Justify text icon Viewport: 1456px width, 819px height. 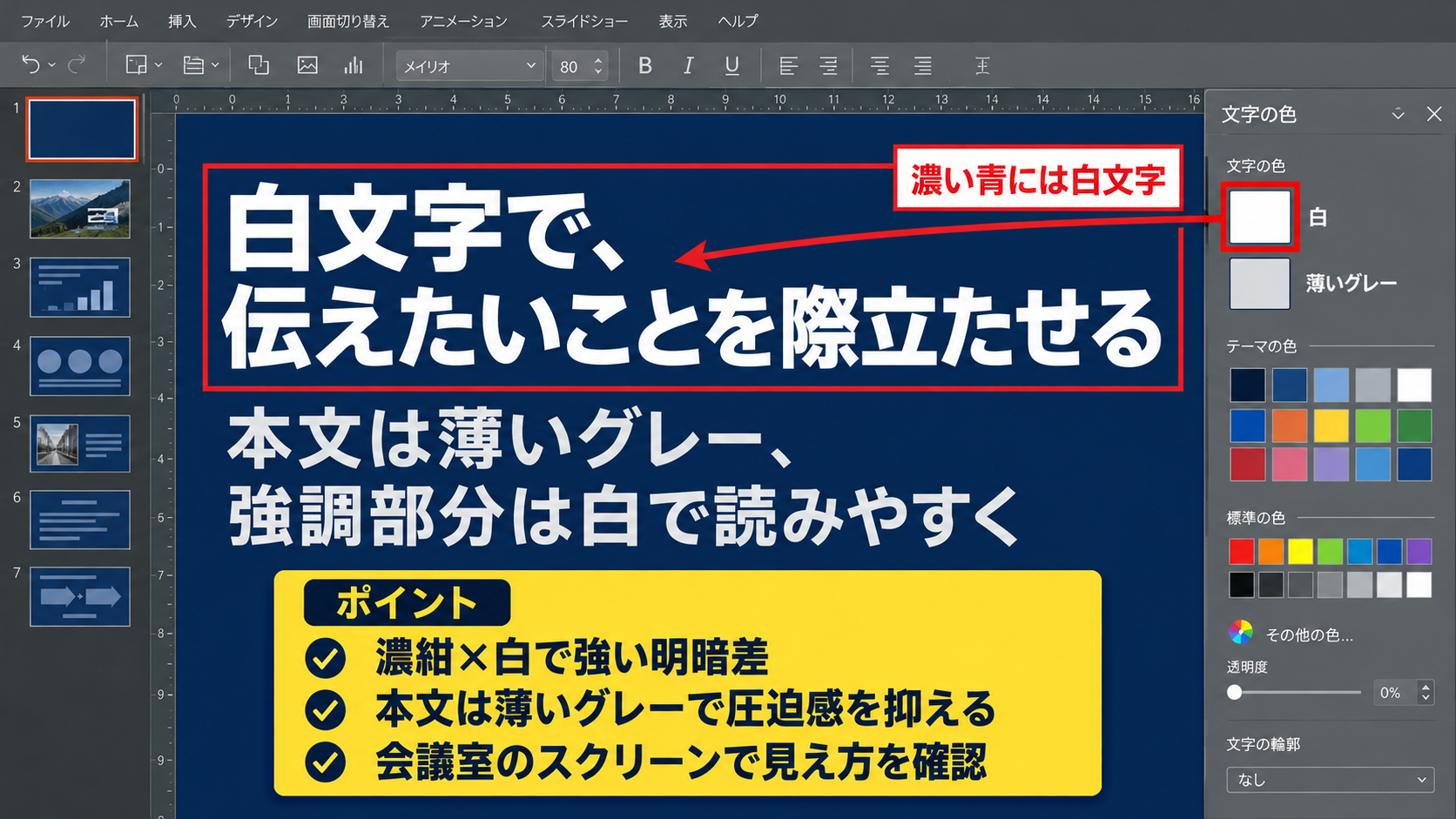(923, 65)
